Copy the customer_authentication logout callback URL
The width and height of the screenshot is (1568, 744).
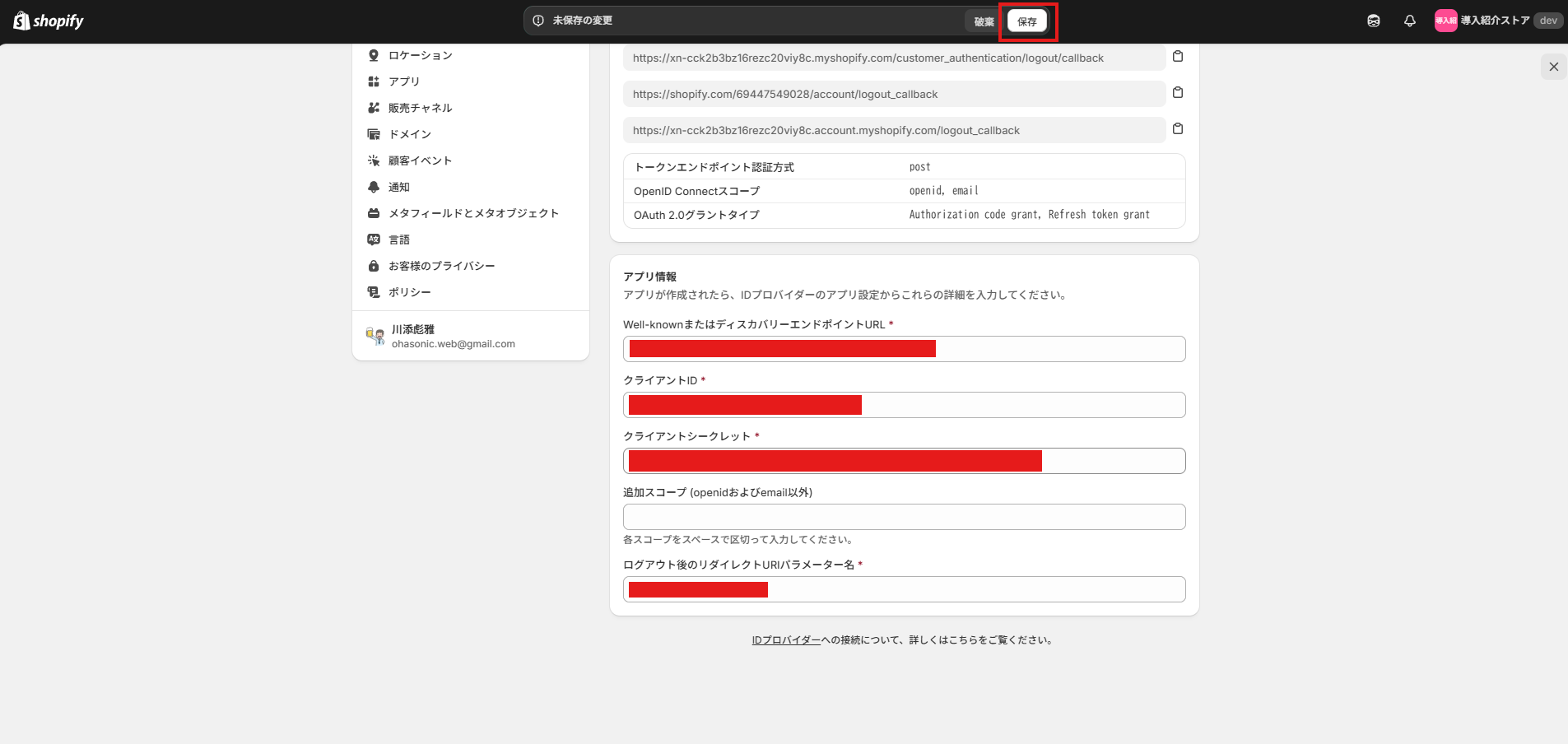1178,56
